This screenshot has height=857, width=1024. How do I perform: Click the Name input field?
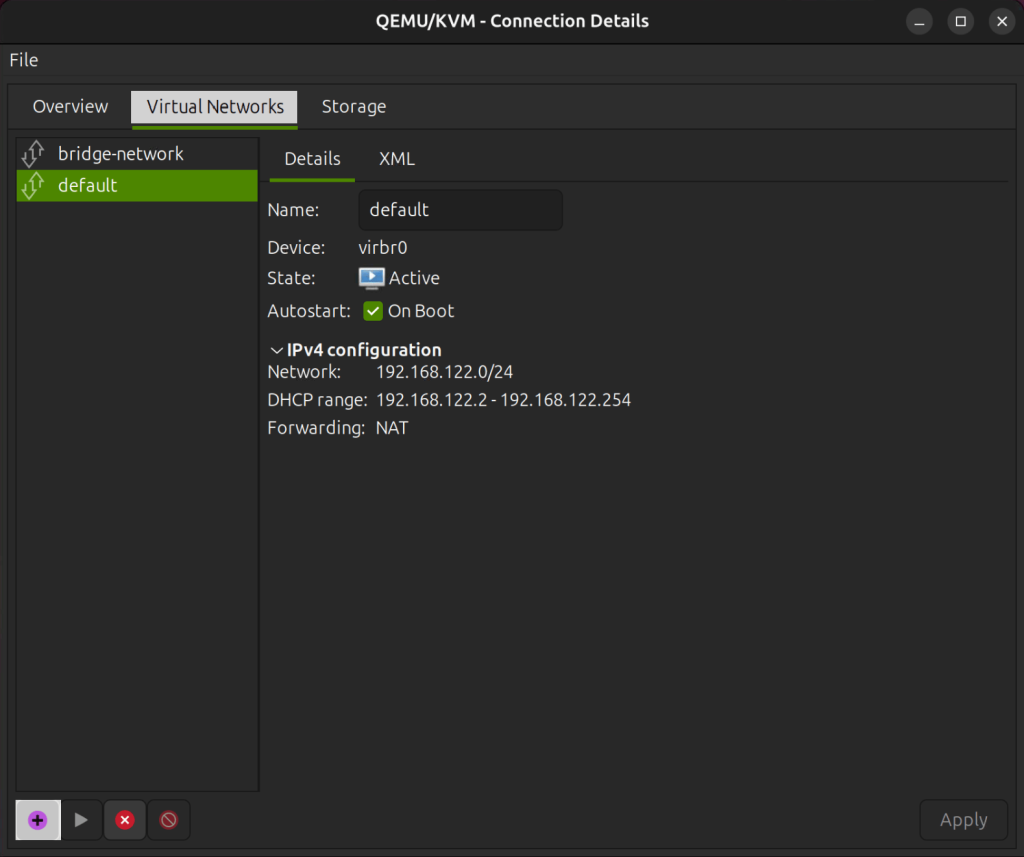pos(460,209)
